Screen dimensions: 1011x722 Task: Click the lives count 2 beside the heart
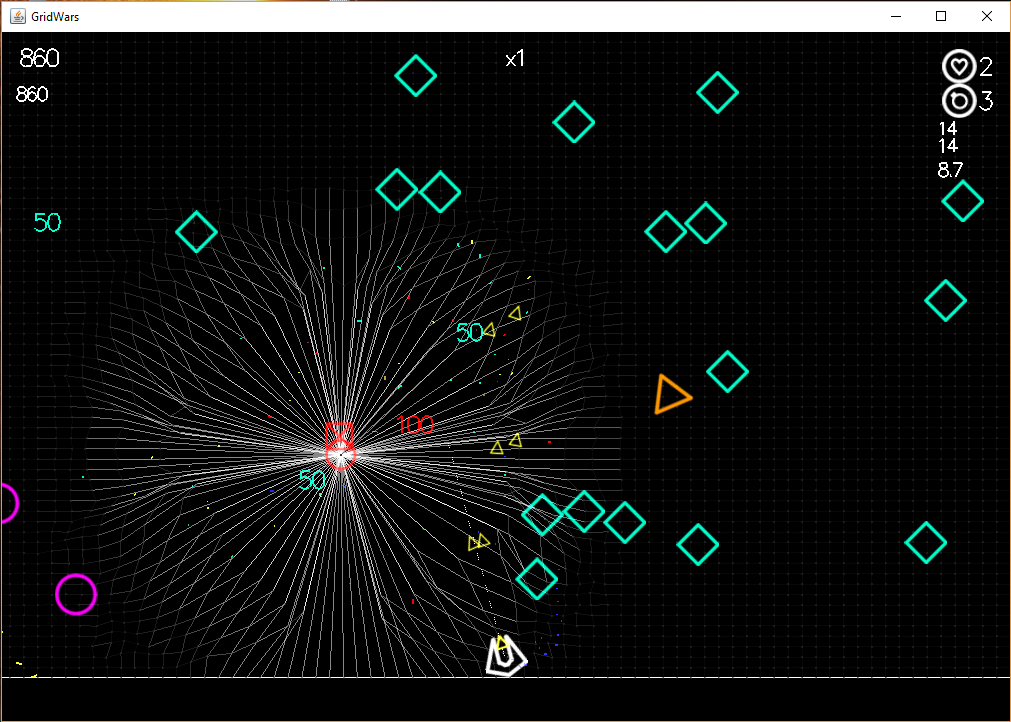click(x=986, y=67)
